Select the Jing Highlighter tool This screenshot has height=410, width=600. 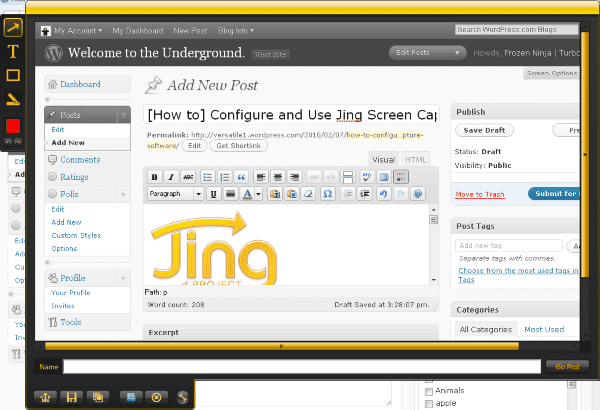13,99
